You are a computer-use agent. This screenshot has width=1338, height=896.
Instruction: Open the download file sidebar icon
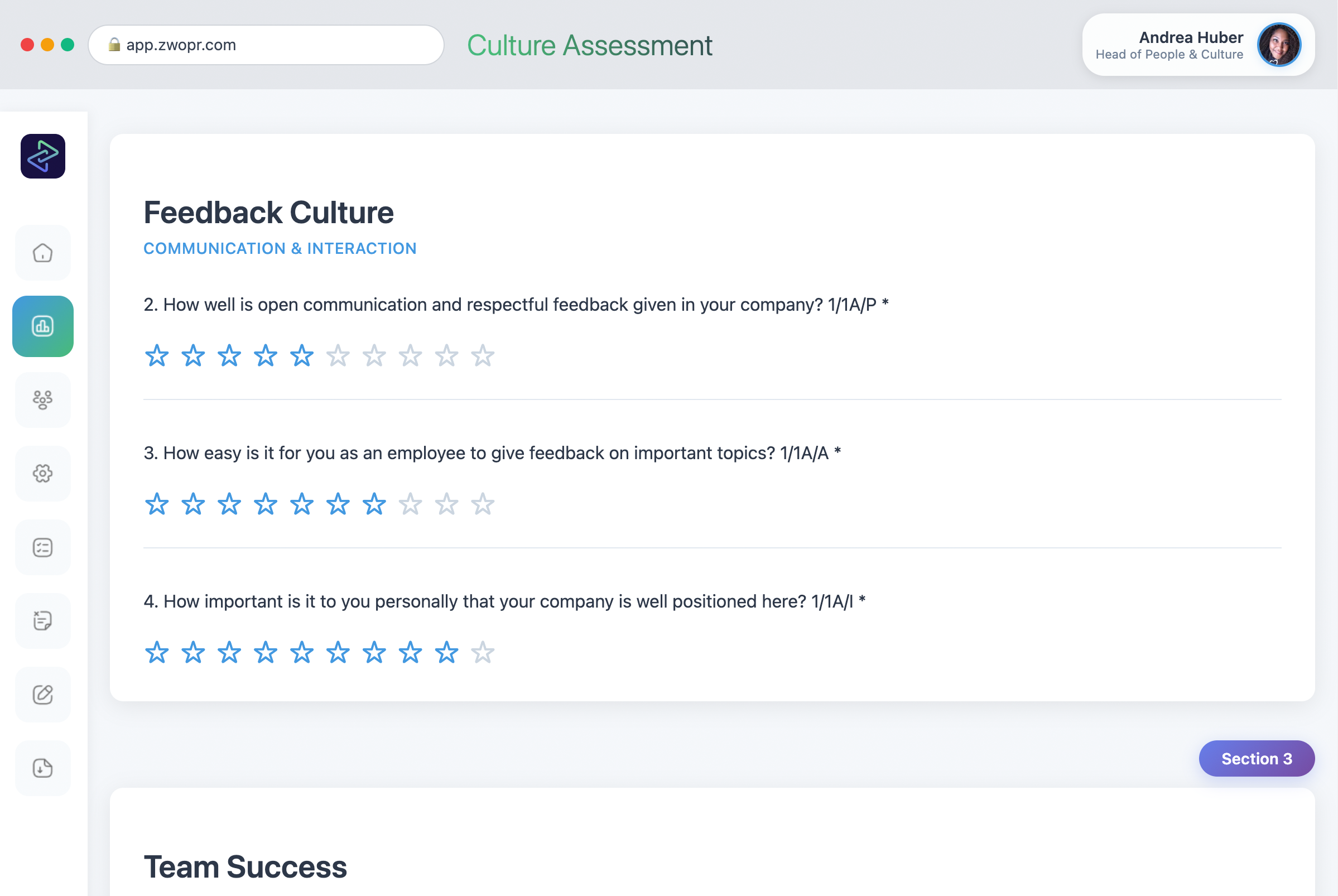[x=43, y=768]
